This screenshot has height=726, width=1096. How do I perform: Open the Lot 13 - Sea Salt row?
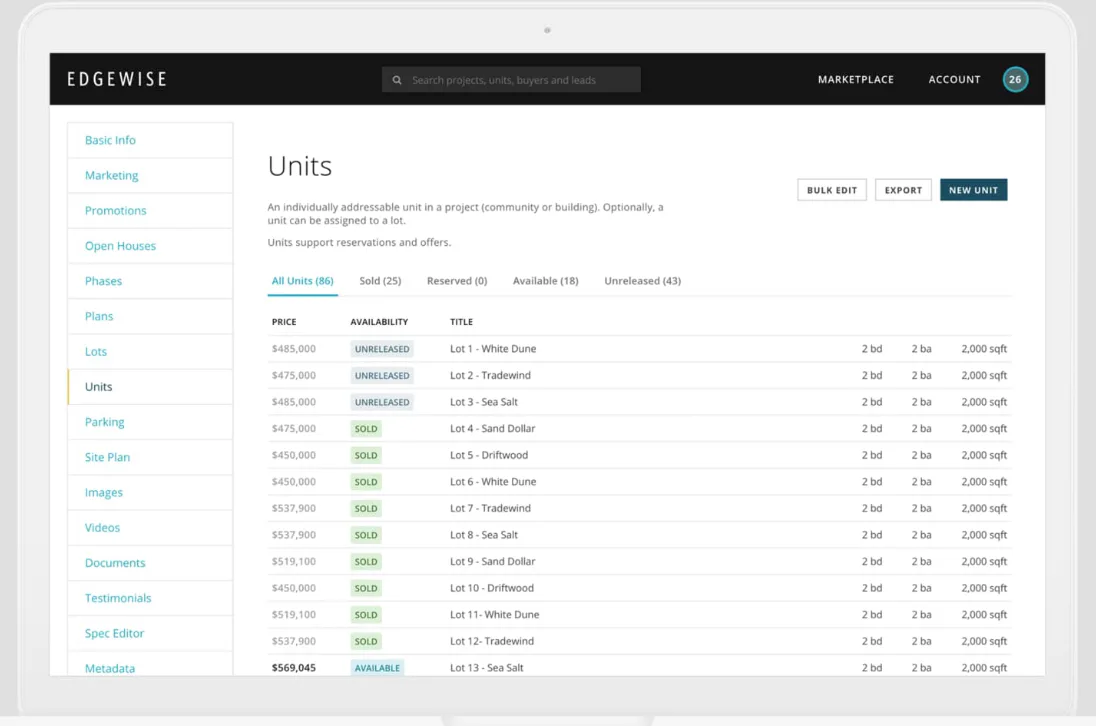tap(639, 668)
